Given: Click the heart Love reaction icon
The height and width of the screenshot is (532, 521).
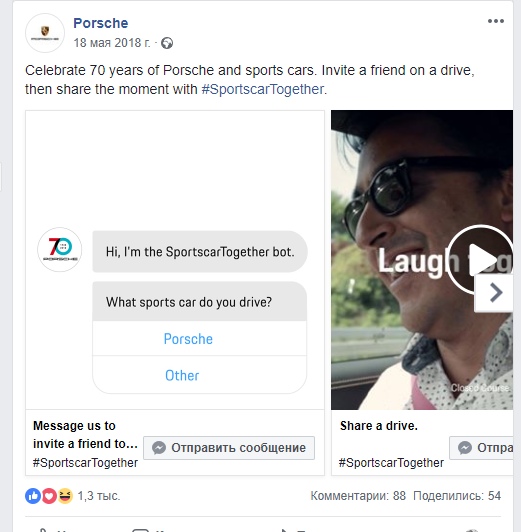Looking at the screenshot, I should (49, 496).
